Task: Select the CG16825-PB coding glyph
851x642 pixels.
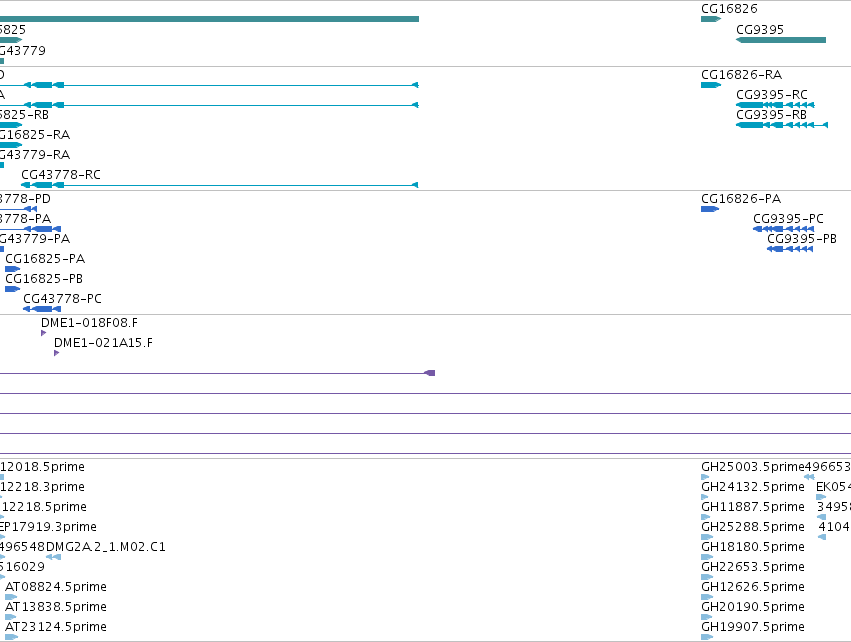Action: pyautogui.click(x=12, y=289)
